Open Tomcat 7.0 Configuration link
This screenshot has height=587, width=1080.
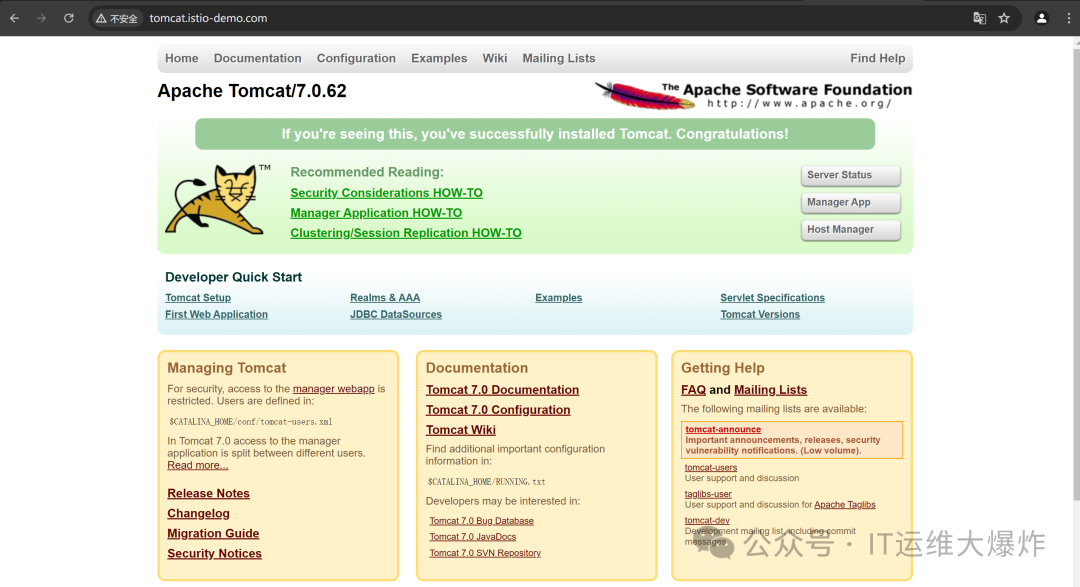(498, 410)
